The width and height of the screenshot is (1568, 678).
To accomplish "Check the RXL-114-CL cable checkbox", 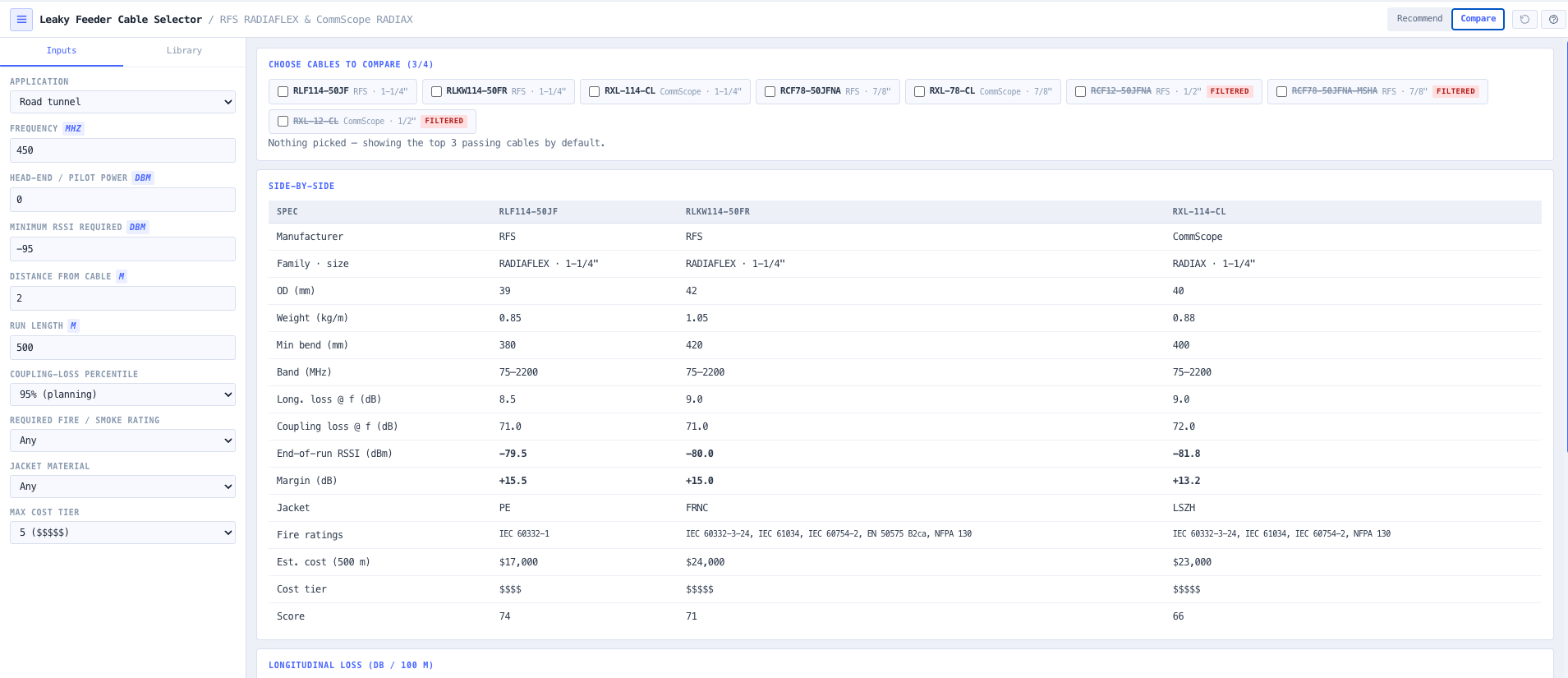I will (594, 91).
